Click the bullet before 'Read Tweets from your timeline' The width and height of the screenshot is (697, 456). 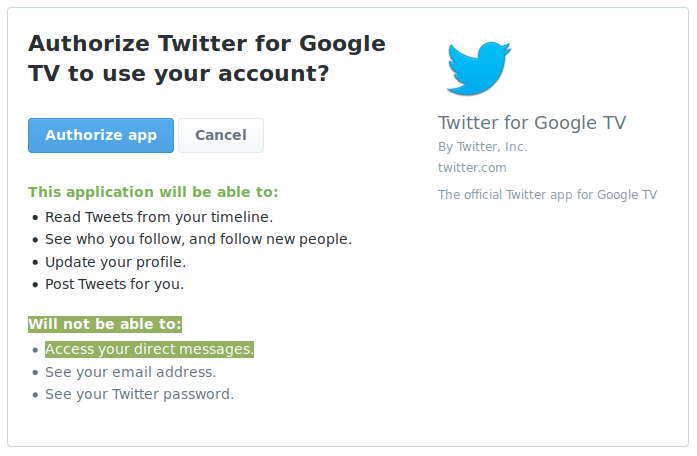click(x=35, y=217)
